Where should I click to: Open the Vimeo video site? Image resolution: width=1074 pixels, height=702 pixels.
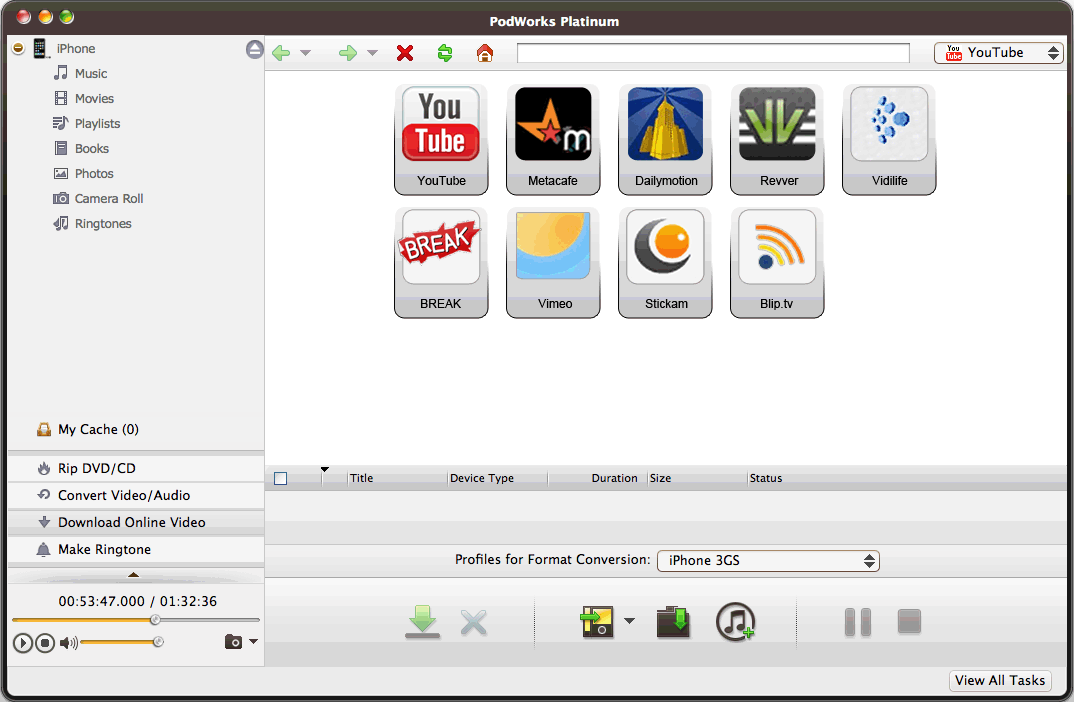(553, 261)
